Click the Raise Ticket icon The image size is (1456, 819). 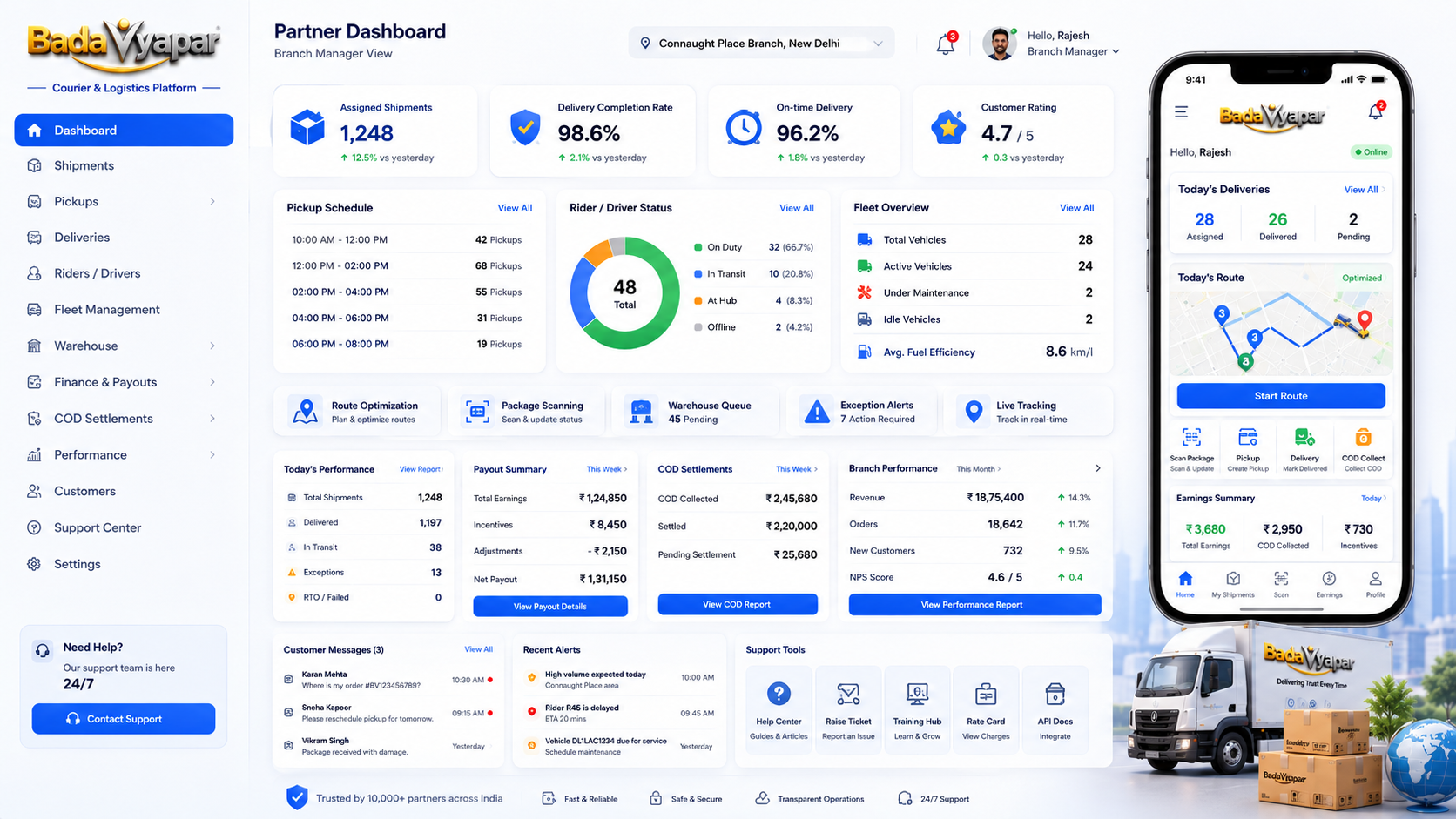(x=848, y=694)
